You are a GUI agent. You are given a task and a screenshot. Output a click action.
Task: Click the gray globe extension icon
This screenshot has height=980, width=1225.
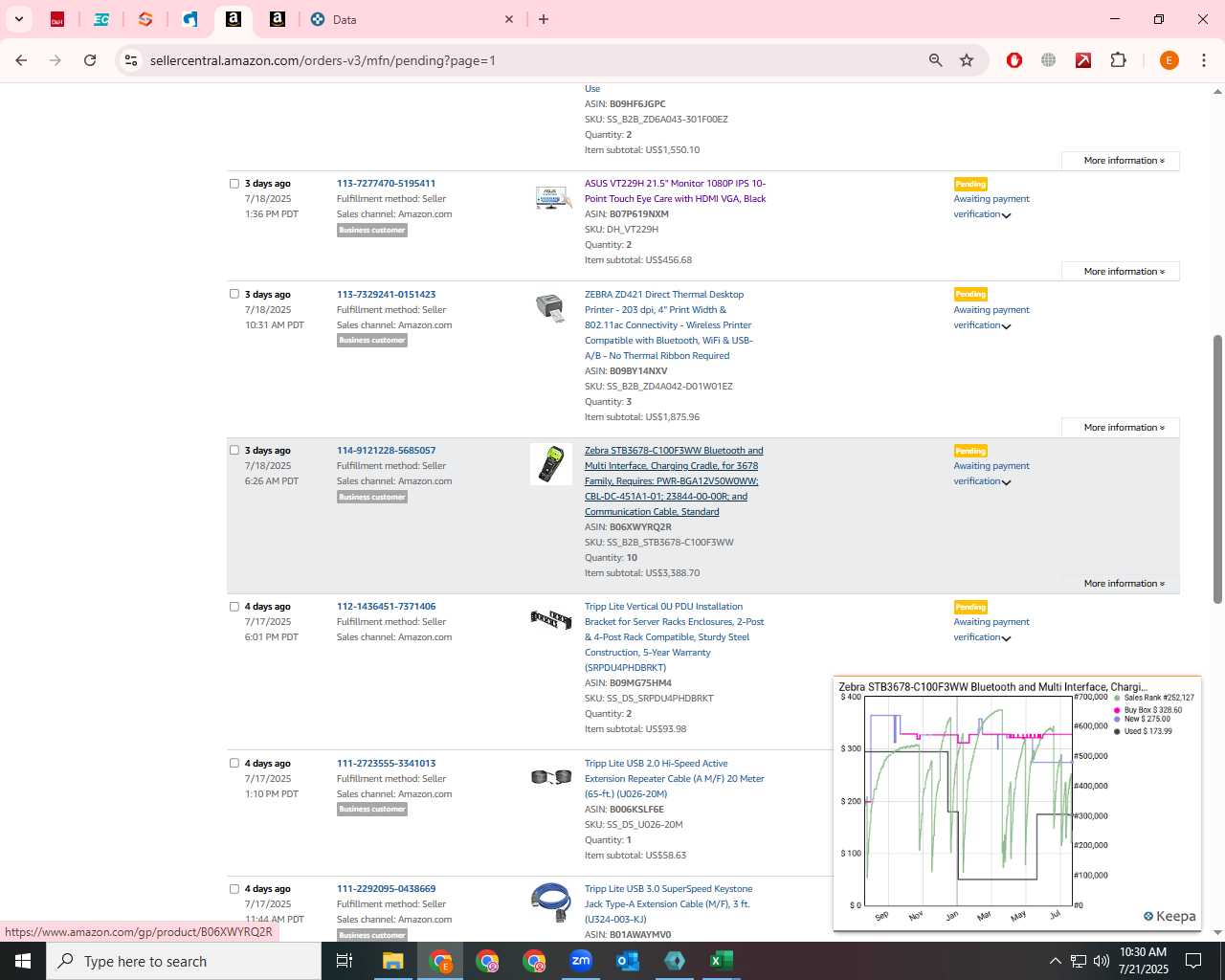[x=1049, y=60]
